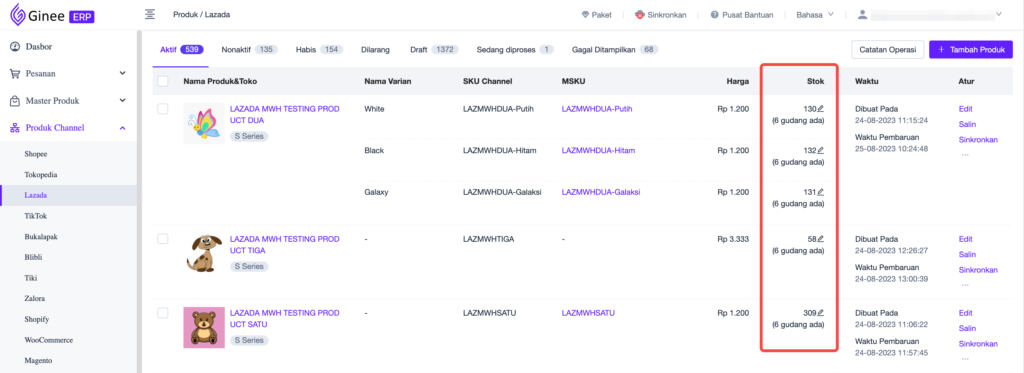Image resolution: width=1024 pixels, height=373 pixels.
Task: Check the LAZADA MWH TESTING PRODUCT SATU checkbox
Action: click(x=163, y=313)
